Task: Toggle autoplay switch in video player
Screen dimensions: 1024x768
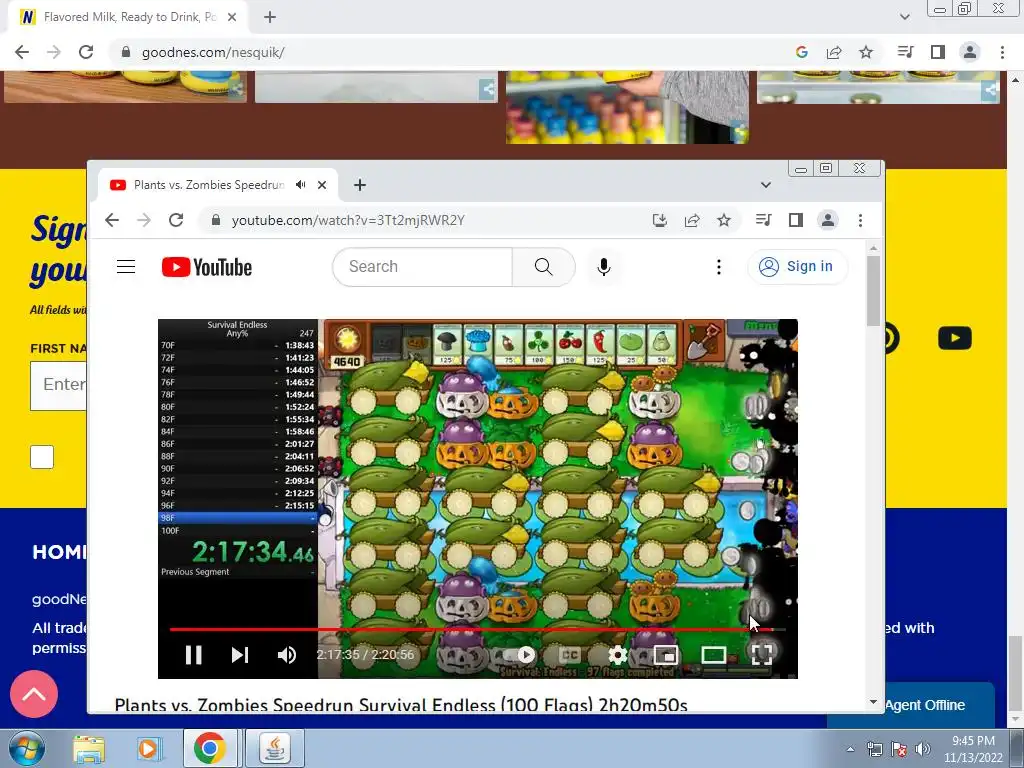Action: point(520,654)
